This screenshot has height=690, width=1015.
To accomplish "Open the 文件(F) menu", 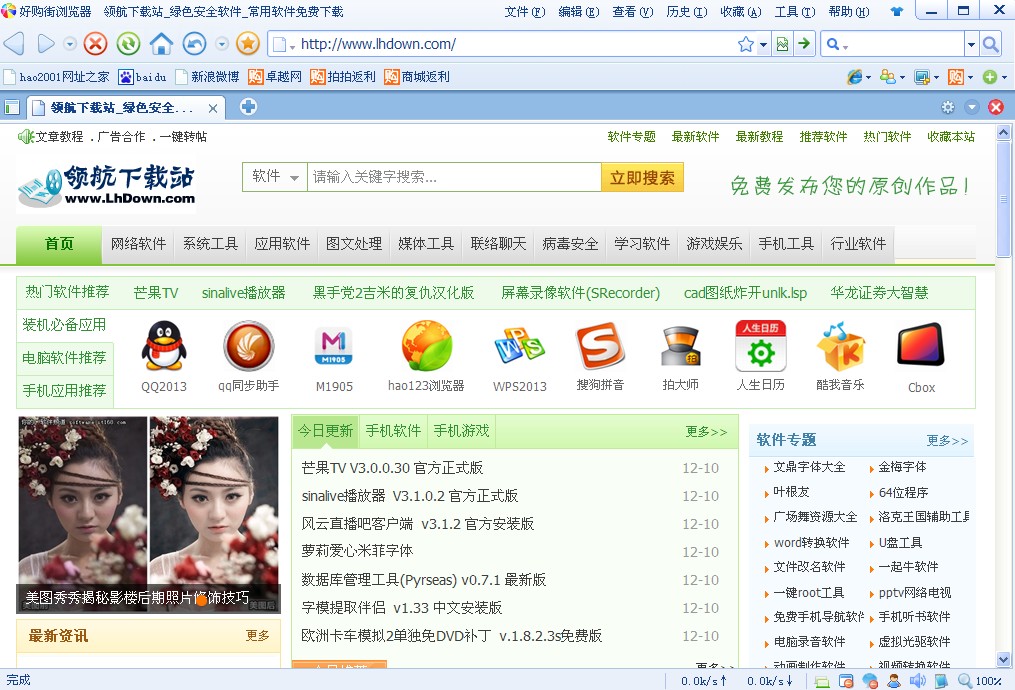I will click(x=525, y=12).
